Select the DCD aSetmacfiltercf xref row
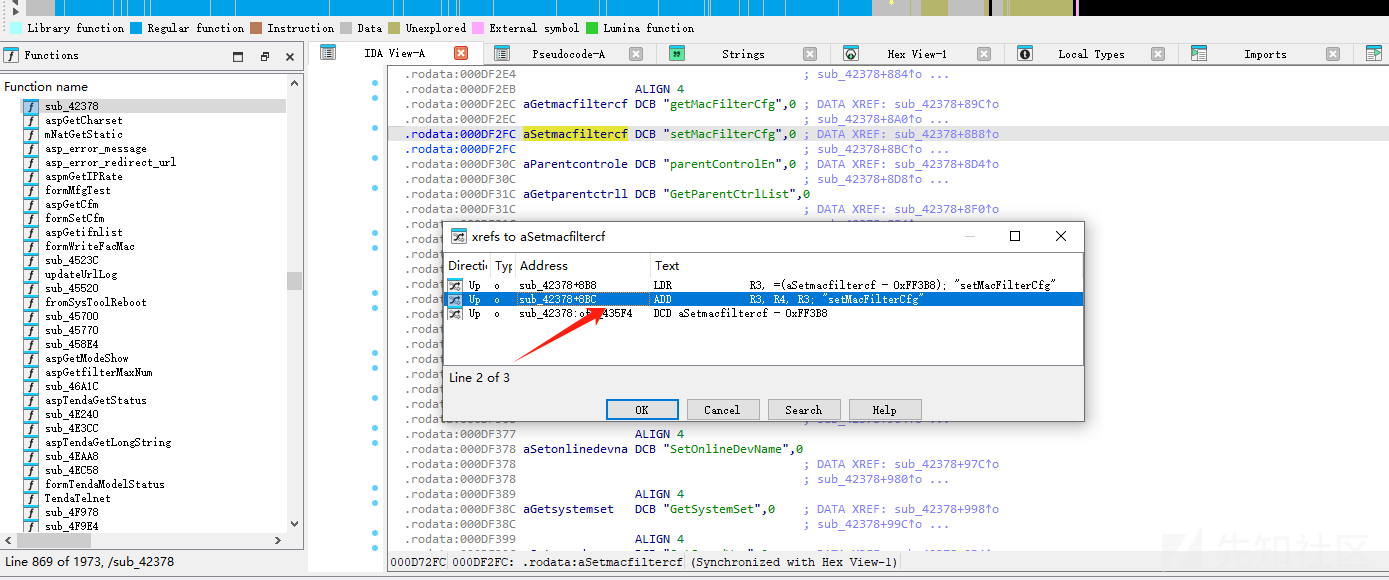Image resolution: width=1389 pixels, height=580 pixels. (764, 313)
